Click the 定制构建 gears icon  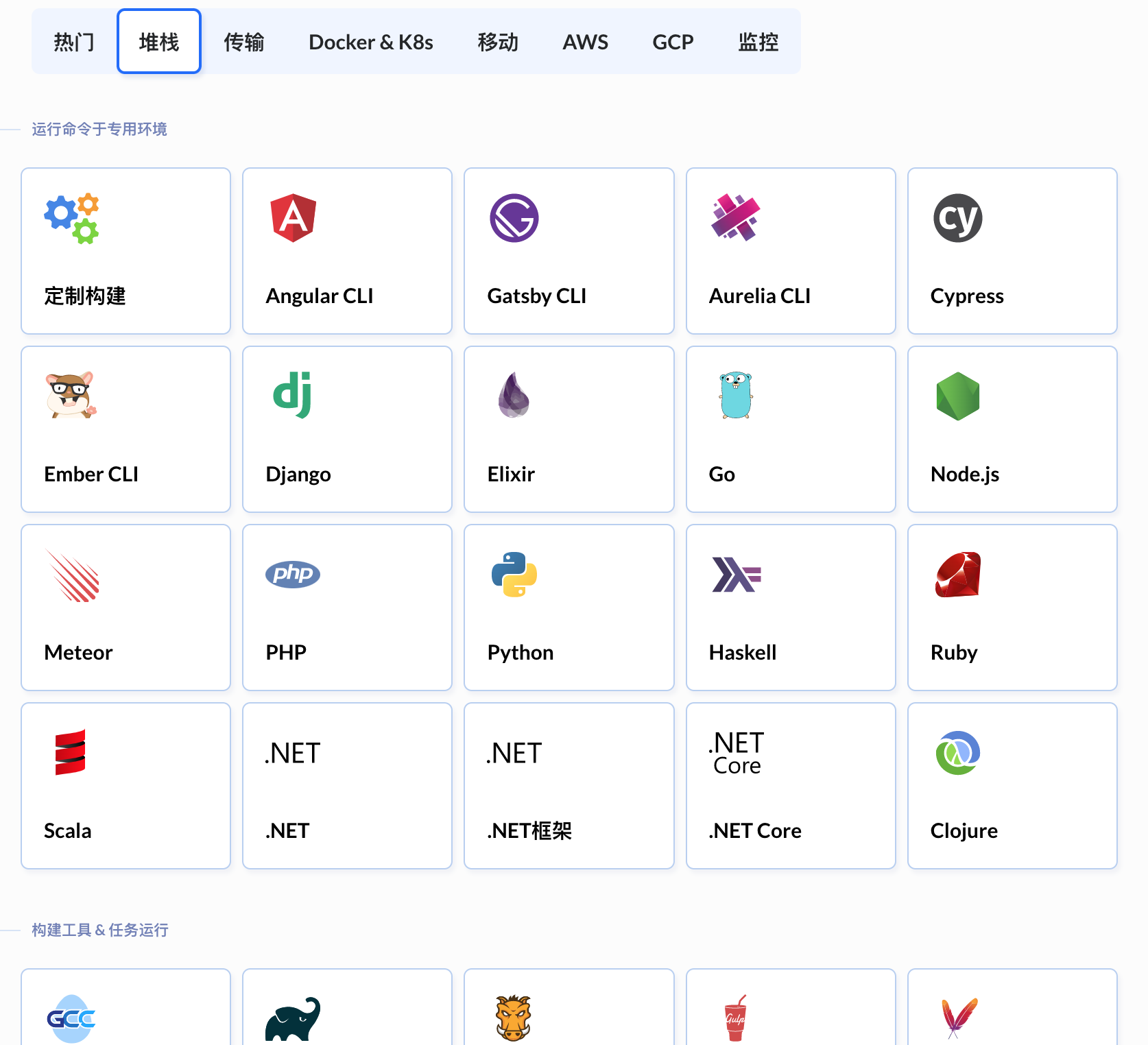point(71,218)
